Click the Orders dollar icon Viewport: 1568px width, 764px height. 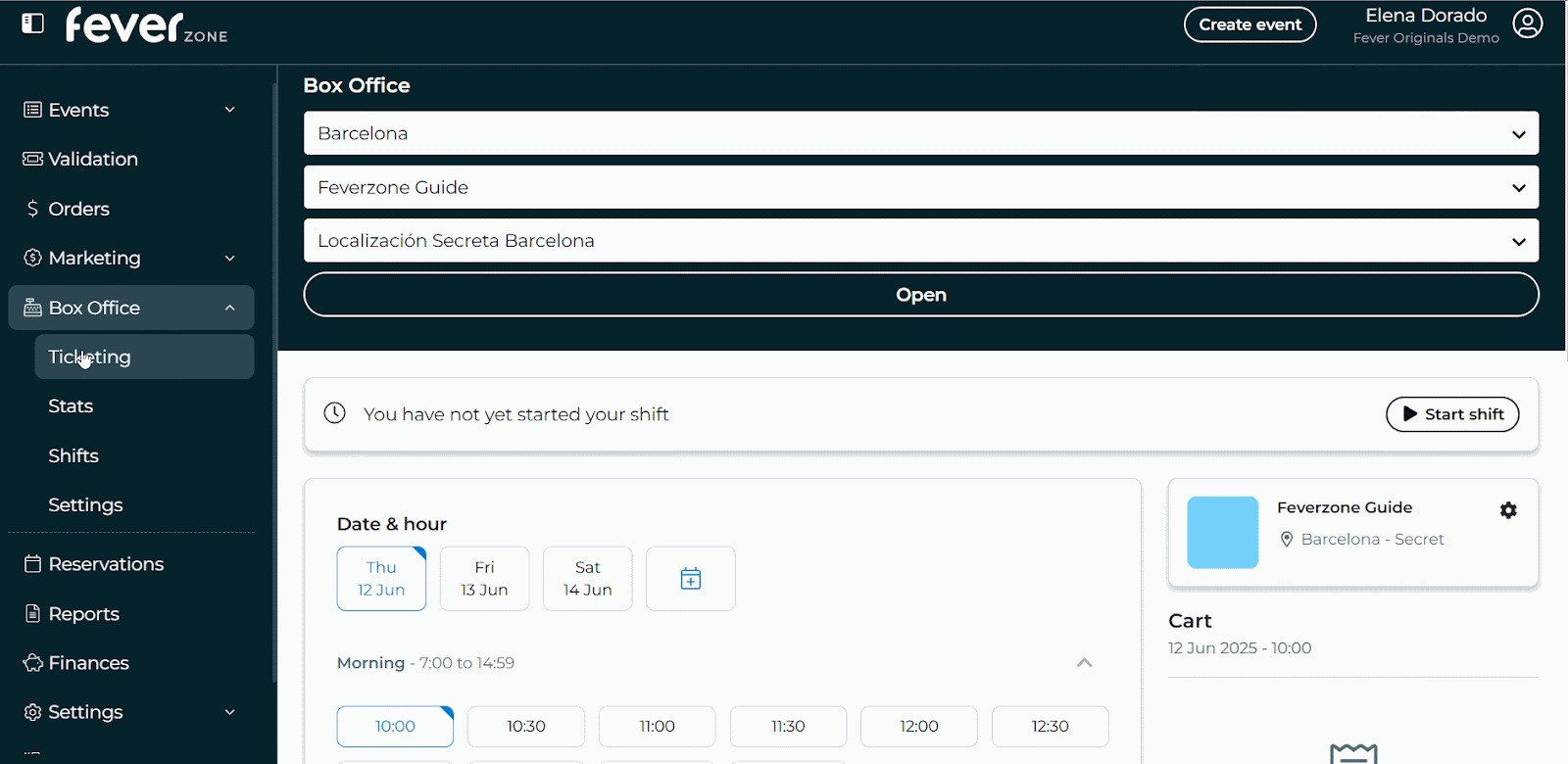tap(32, 209)
